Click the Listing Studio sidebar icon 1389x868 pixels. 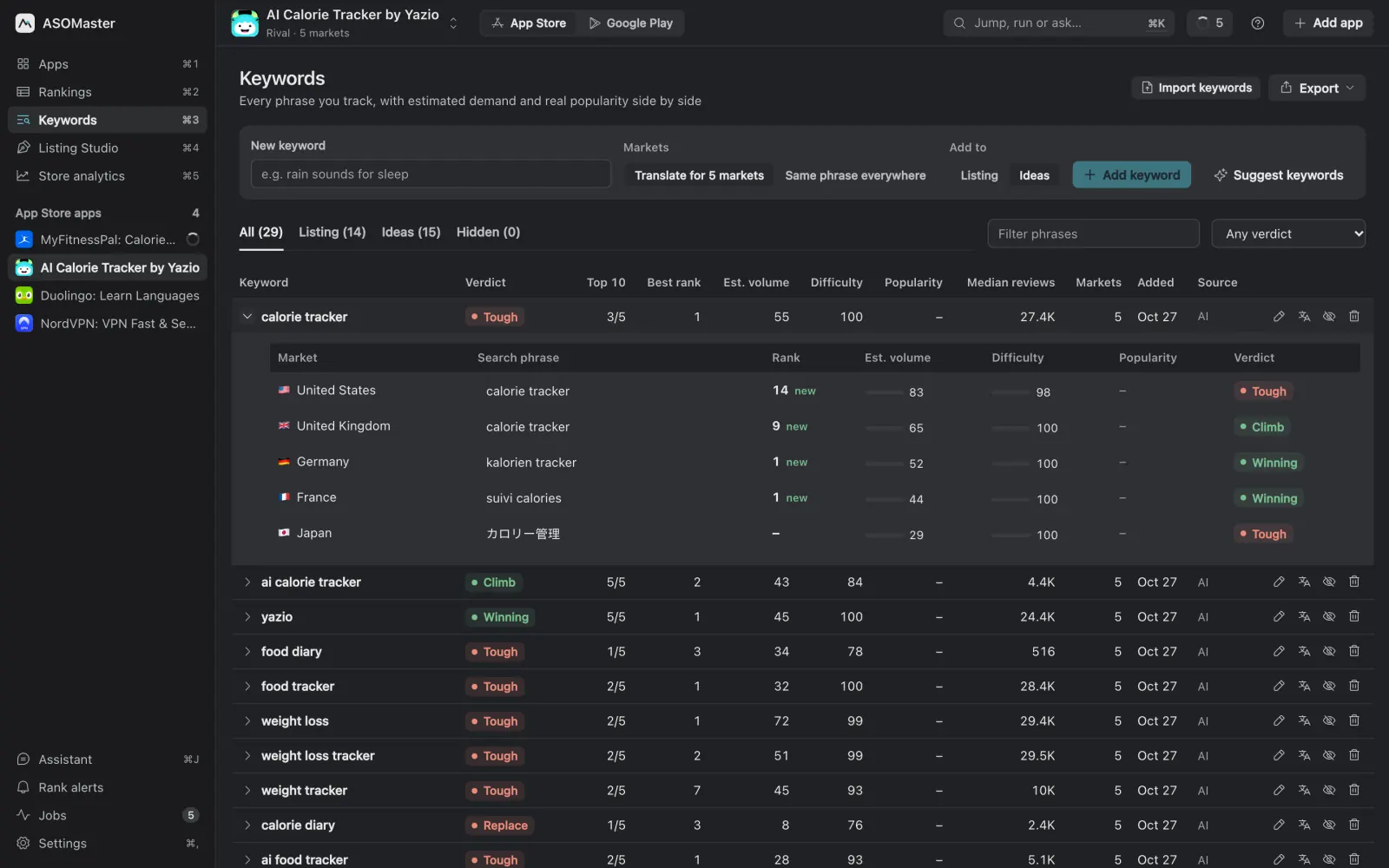point(23,148)
